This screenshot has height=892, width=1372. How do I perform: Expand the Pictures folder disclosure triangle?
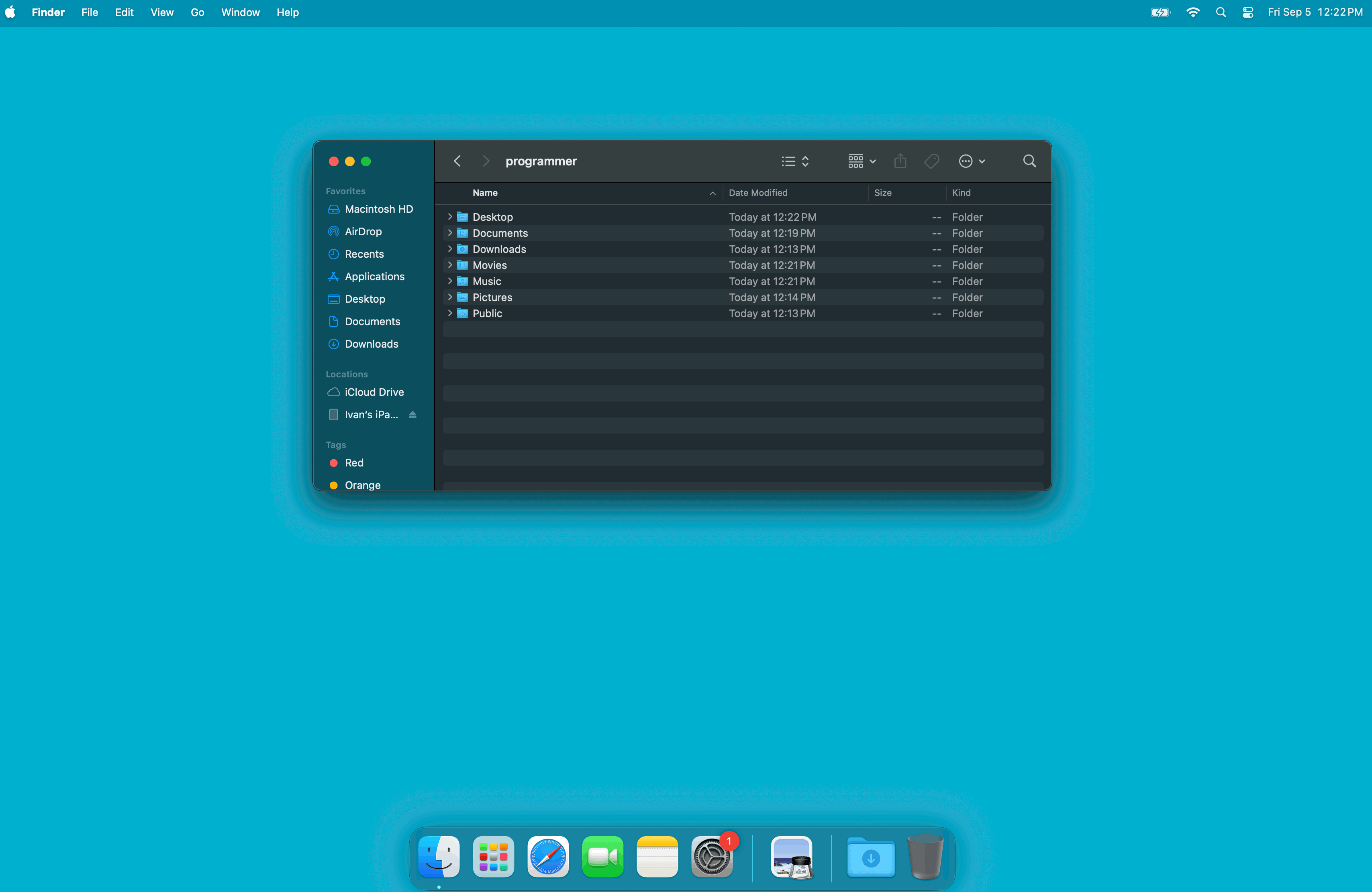450,297
